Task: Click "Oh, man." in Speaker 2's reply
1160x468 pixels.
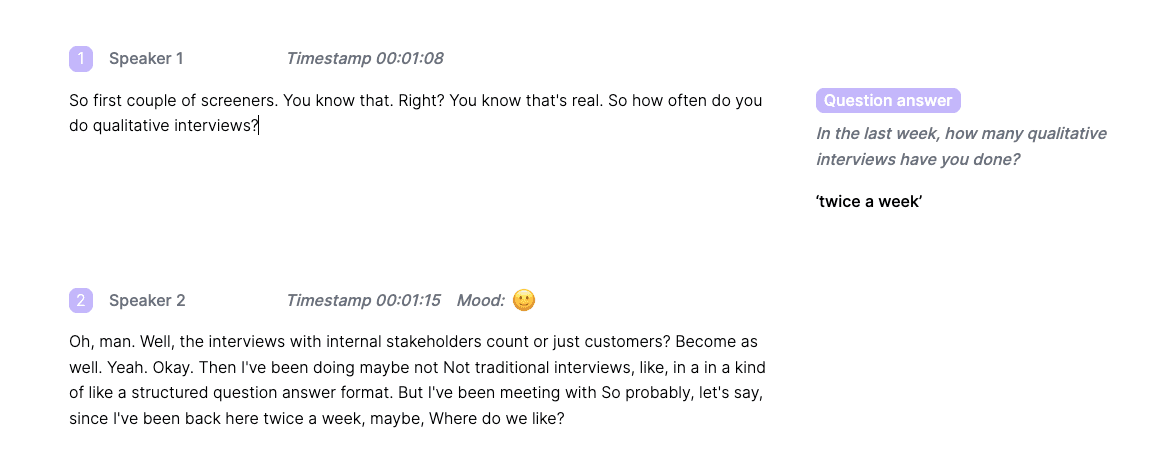Action: tap(95, 341)
